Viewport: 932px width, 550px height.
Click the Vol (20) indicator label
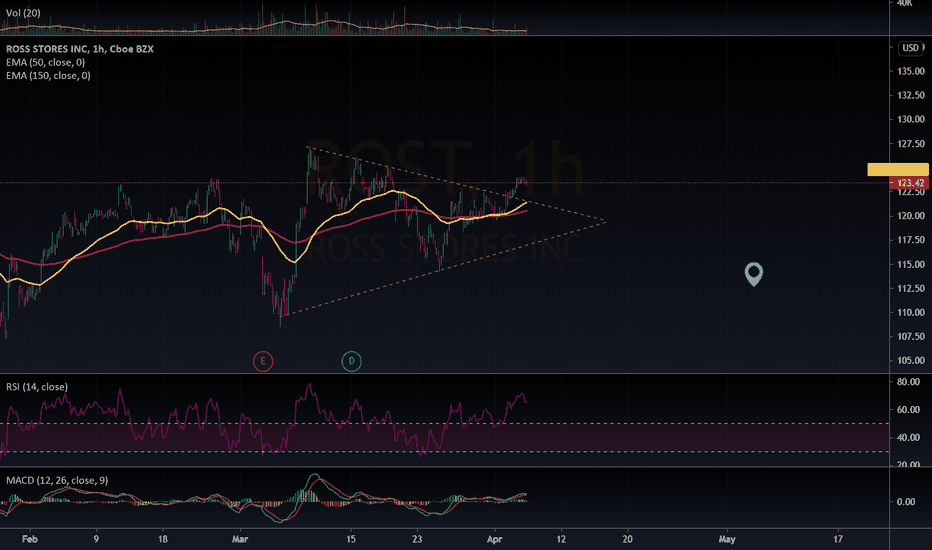pos(23,13)
